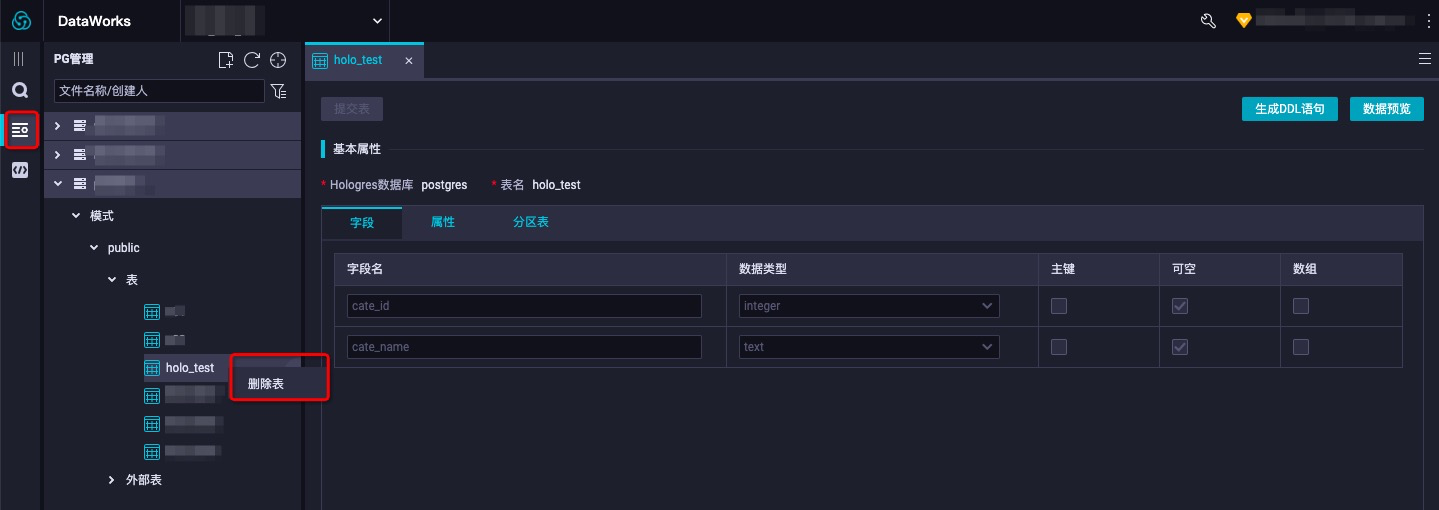This screenshot has height=510, width=1439.
Task: Switch to the 属性 tab
Action: [x=443, y=222]
